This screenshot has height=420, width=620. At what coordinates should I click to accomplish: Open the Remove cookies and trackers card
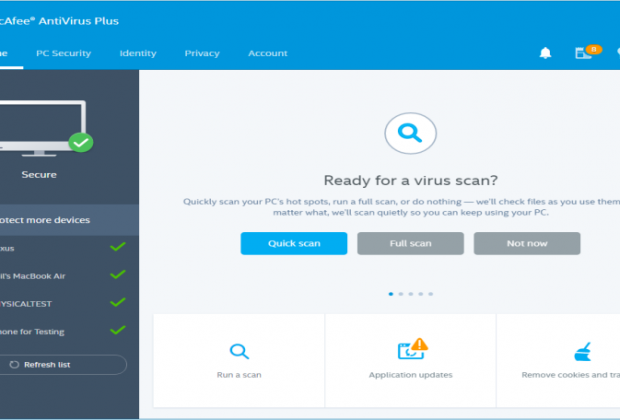[558, 360]
